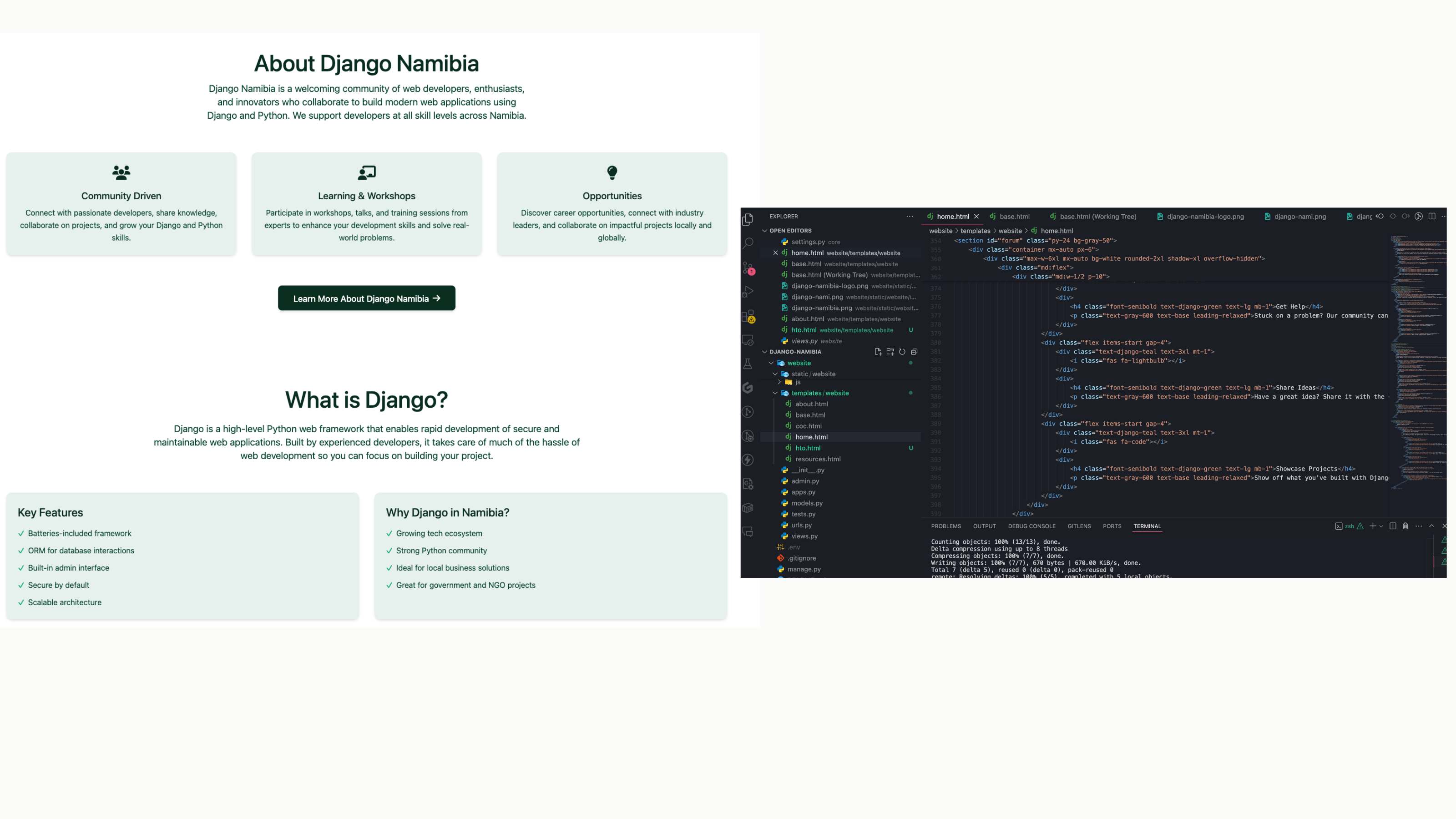This screenshot has width=1456, height=819.
Task: Click the New File icon in DJANGO-NAMIBIA header
Action: click(x=878, y=352)
